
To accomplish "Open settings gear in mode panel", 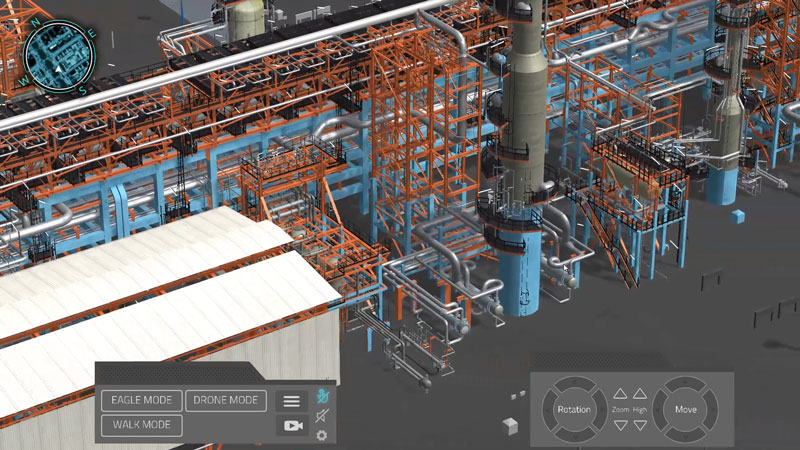I will (x=321, y=435).
